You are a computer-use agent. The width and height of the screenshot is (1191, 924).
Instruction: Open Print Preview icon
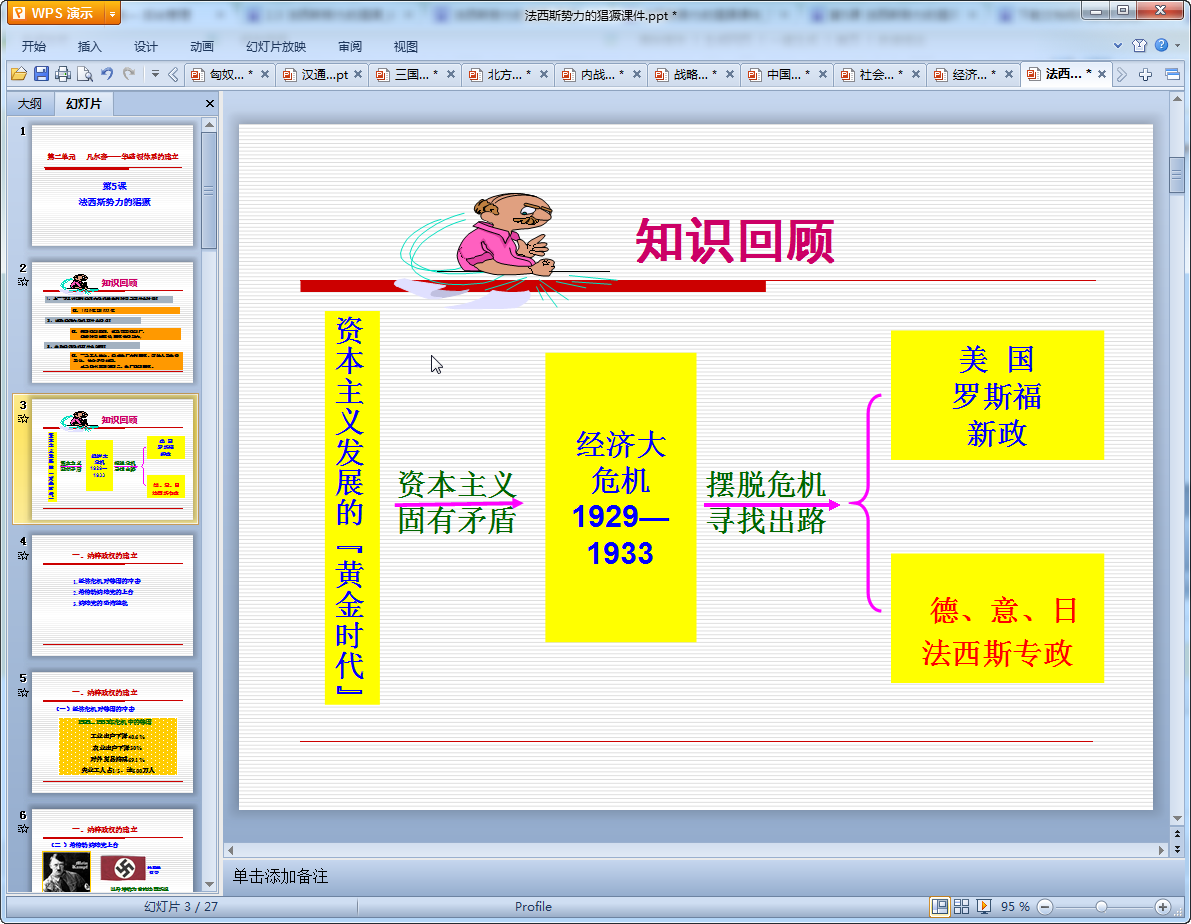click(x=85, y=74)
